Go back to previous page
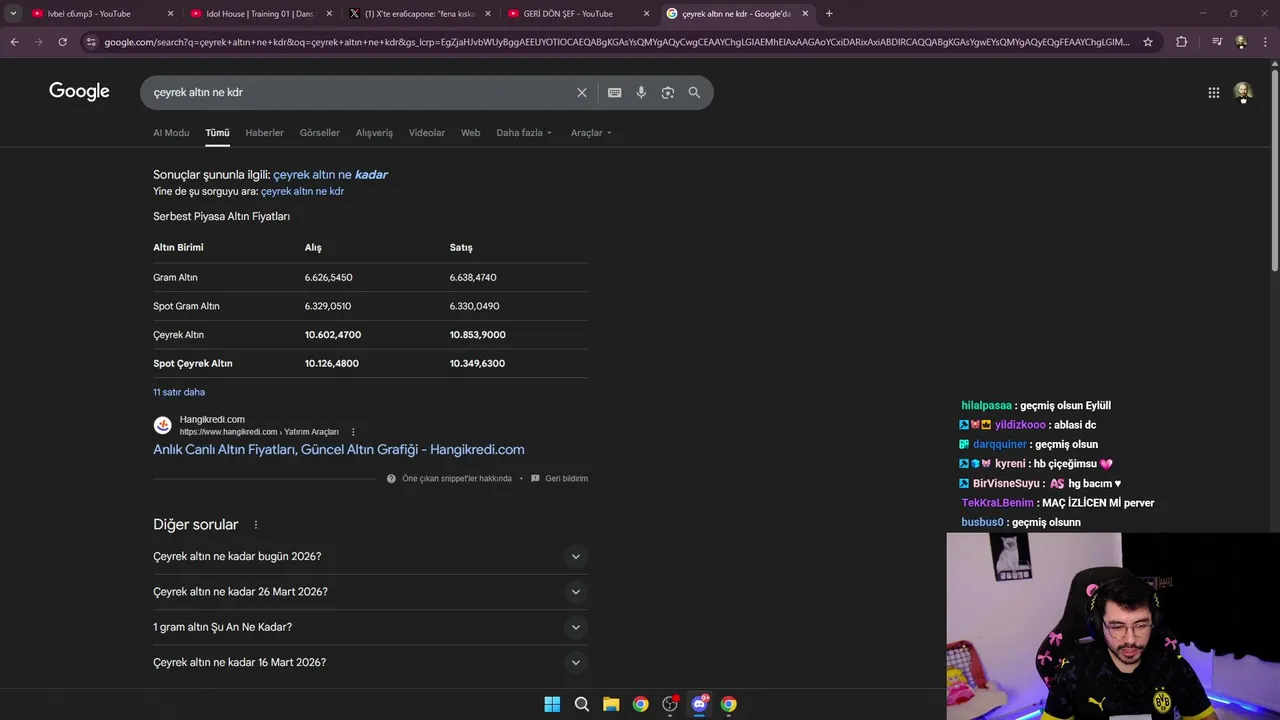Screen dimensions: 1280x720 pos(14,42)
